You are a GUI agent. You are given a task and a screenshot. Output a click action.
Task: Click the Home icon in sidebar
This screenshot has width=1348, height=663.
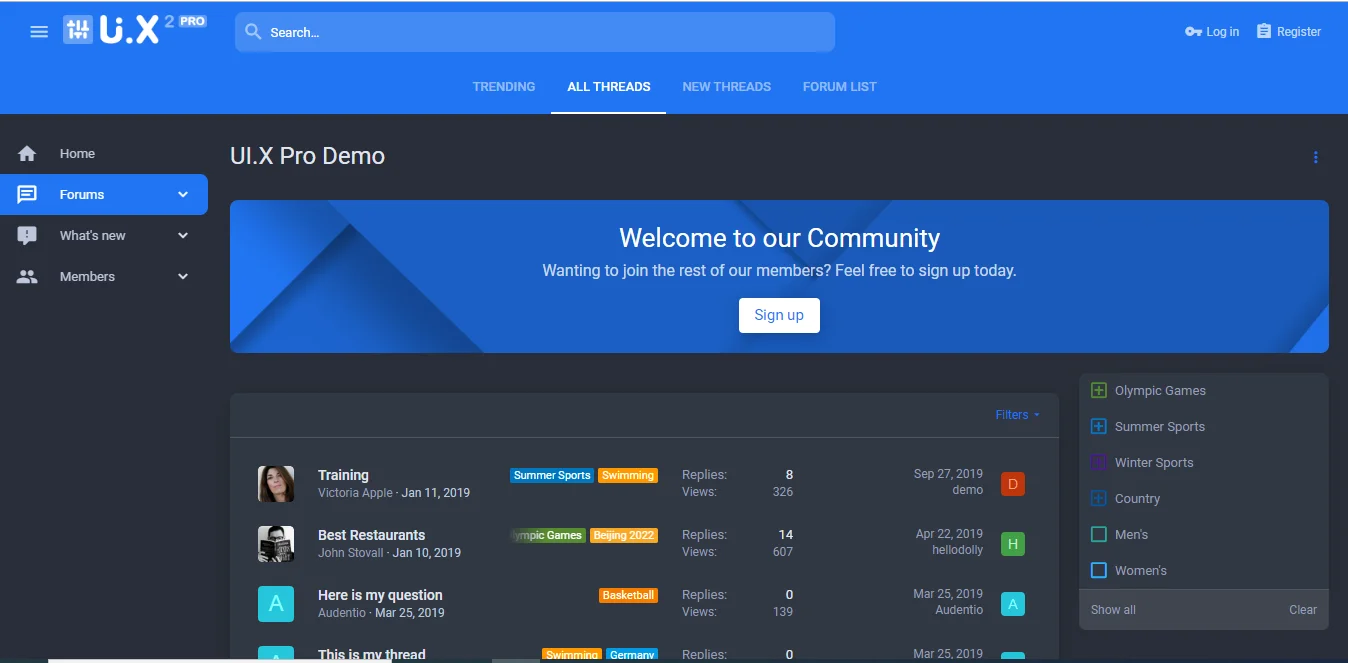point(27,154)
